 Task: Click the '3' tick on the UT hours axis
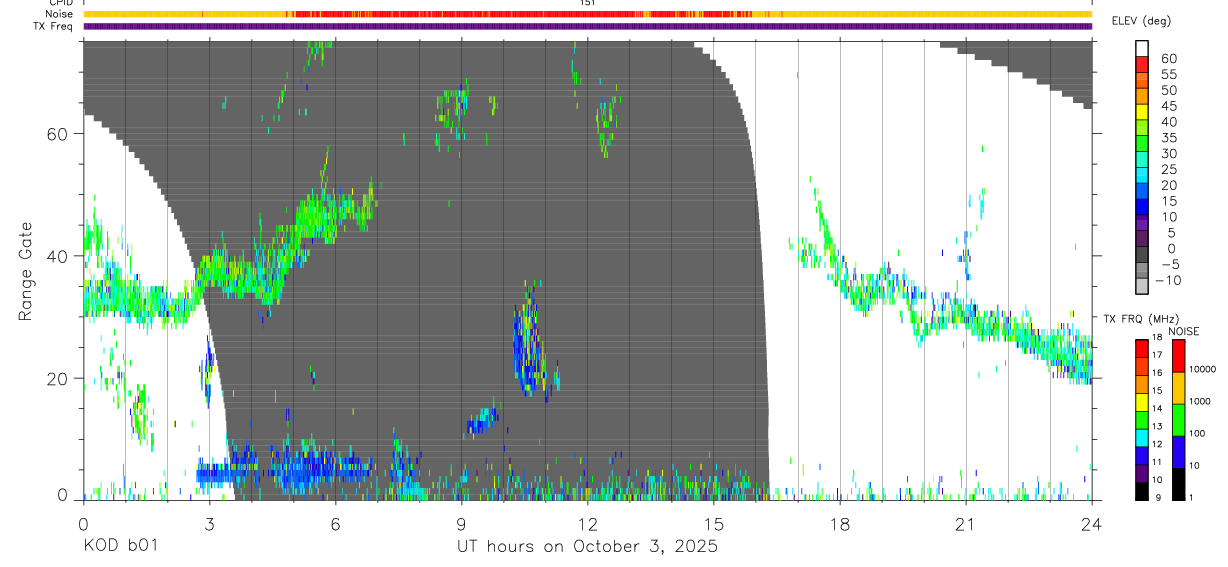[209, 524]
